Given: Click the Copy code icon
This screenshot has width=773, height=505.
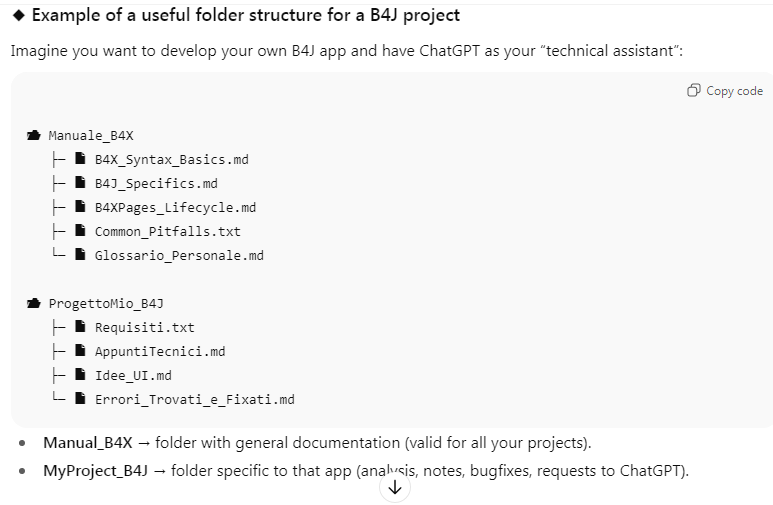Looking at the screenshot, I should (x=694, y=91).
